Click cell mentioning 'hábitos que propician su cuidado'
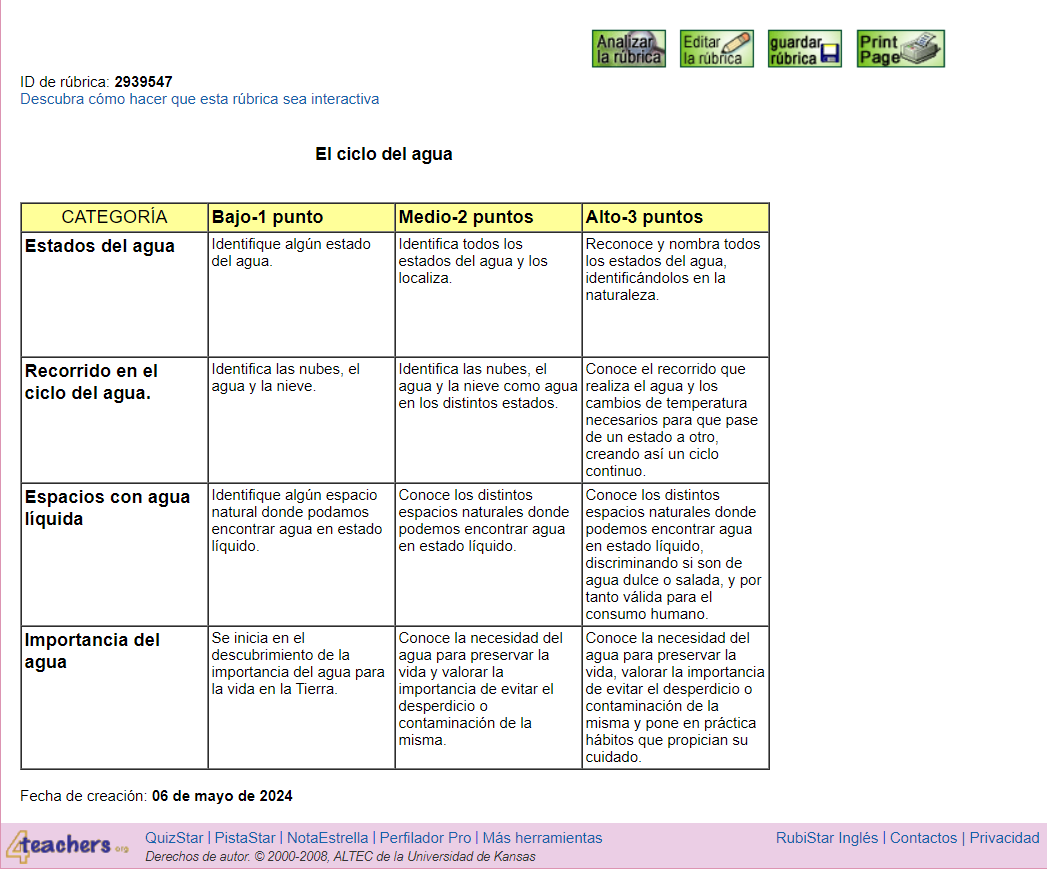The image size is (1047, 869). point(675,697)
